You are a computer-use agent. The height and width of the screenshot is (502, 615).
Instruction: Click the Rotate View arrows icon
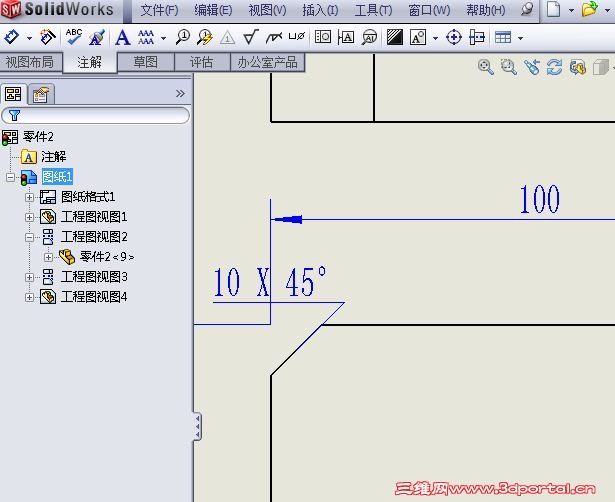tap(555, 67)
